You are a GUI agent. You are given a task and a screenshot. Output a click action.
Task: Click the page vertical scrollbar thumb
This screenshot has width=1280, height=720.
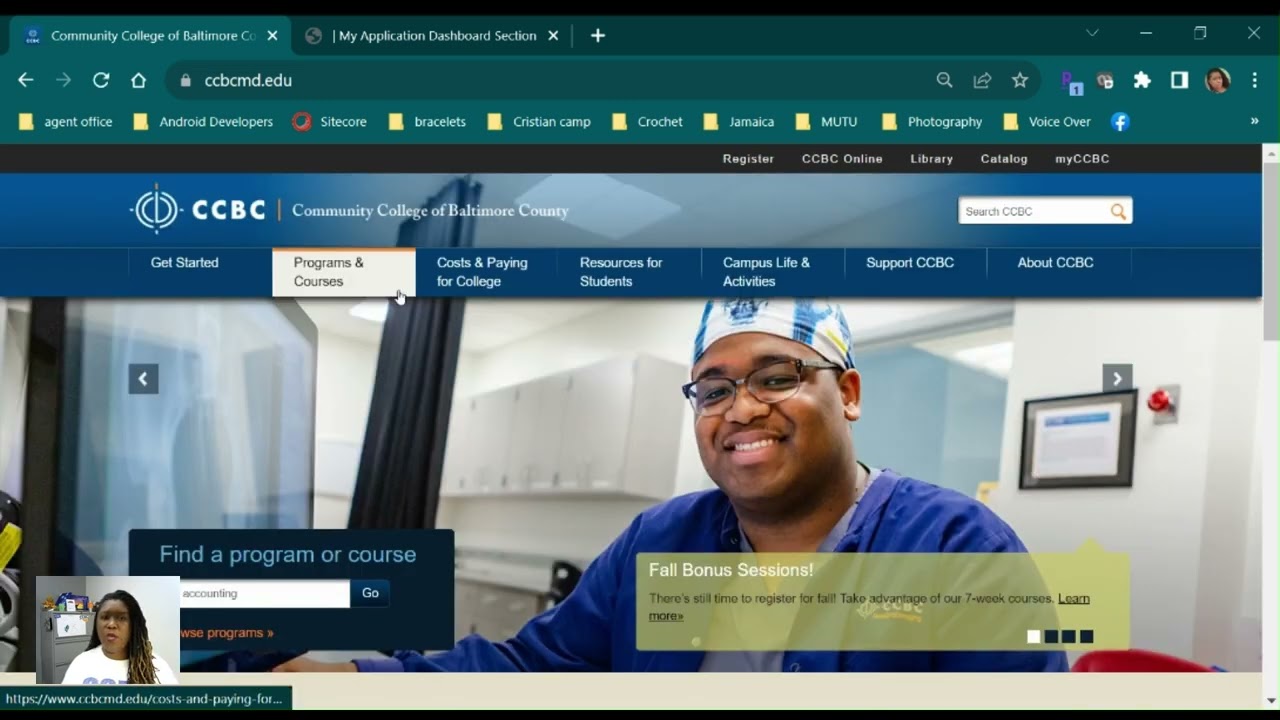[1271, 250]
